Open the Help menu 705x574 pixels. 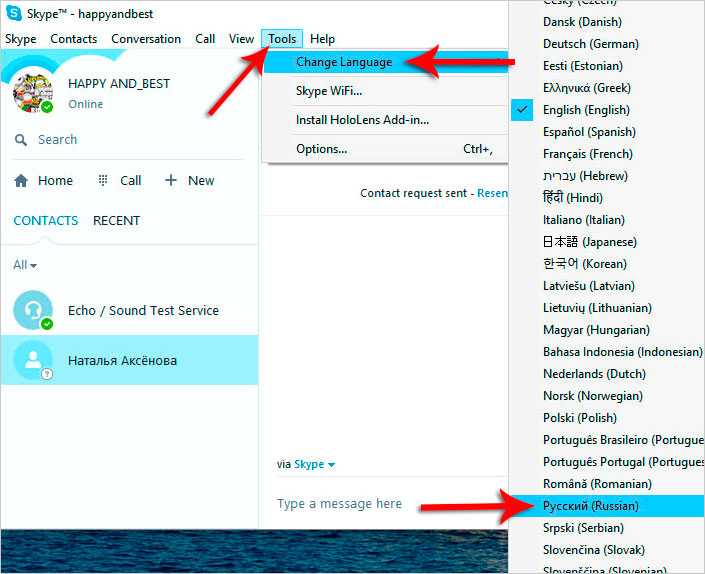click(322, 39)
